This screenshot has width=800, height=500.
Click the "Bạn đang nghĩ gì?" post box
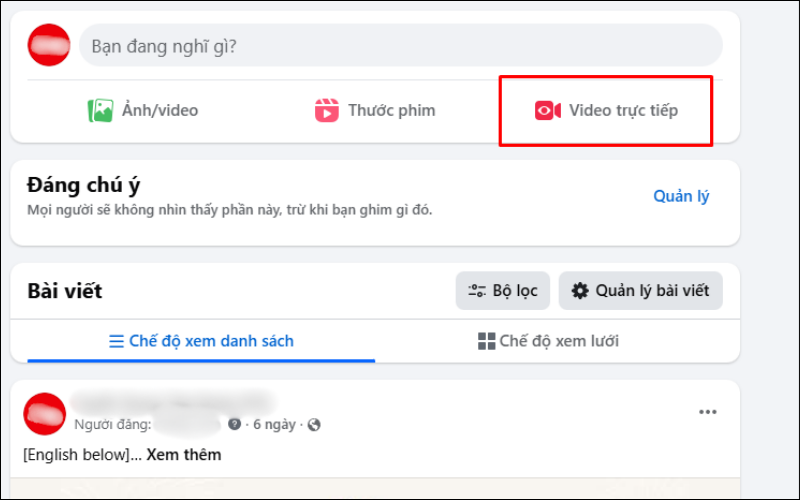pyautogui.click(x=401, y=45)
